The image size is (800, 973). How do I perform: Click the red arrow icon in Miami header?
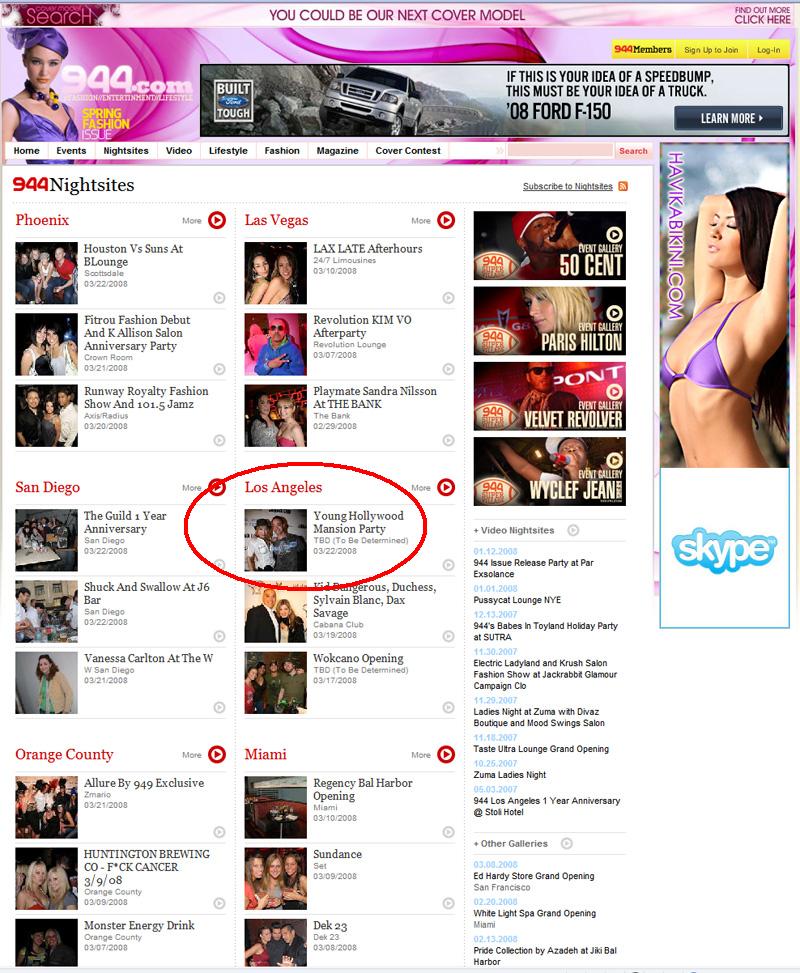coord(446,755)
